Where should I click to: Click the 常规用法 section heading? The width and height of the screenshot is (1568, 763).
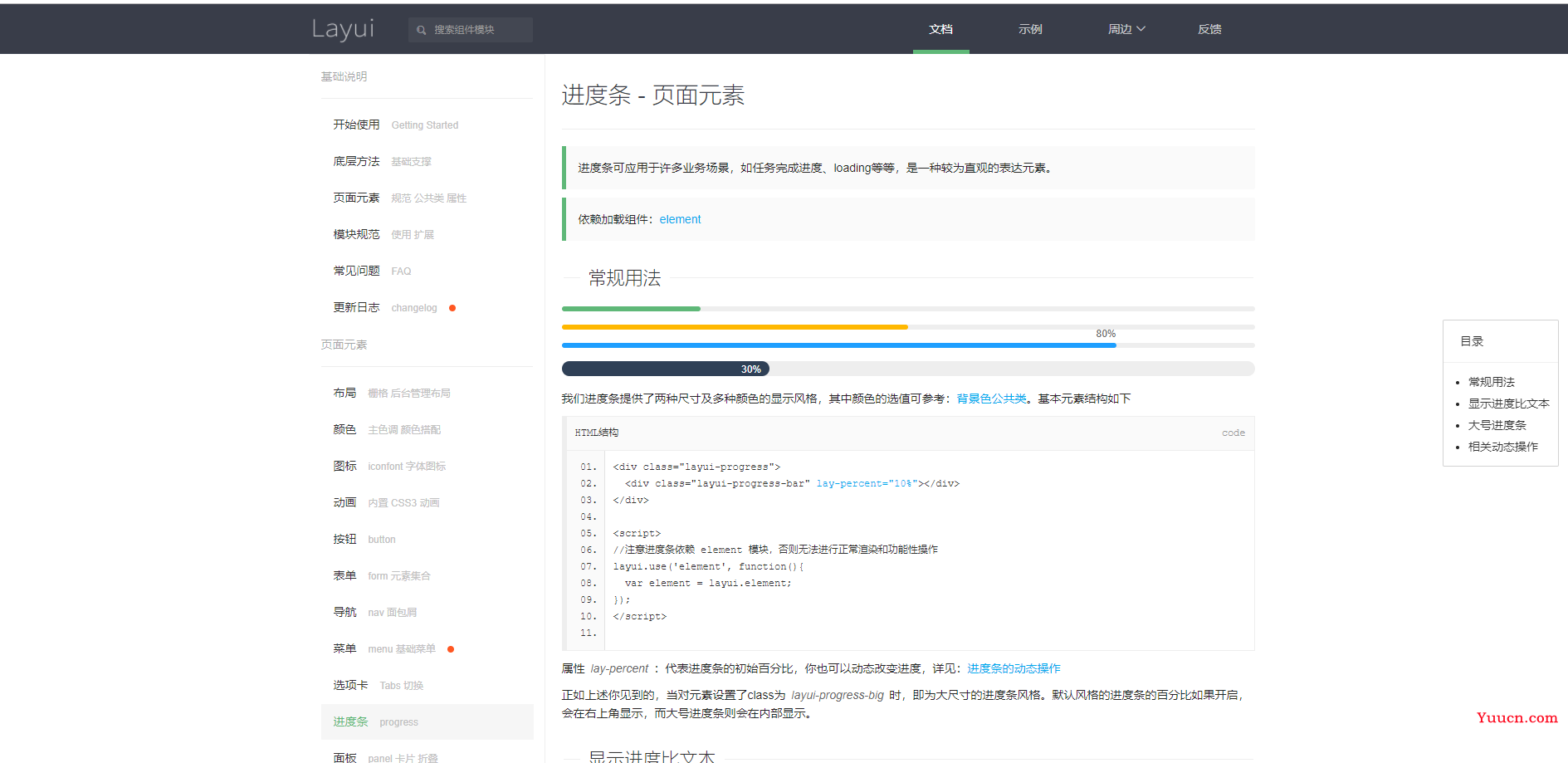pyautogui.click(x=625, y=278)
